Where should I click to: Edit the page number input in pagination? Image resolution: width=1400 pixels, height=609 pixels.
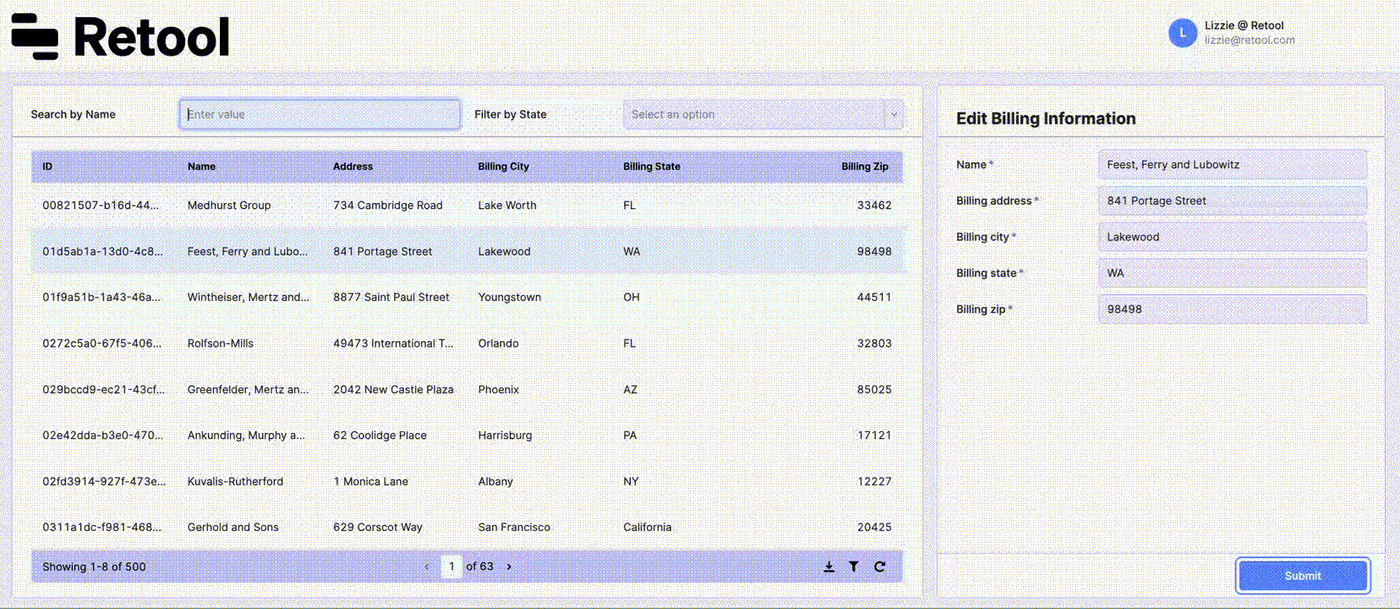tap(451, 566)
